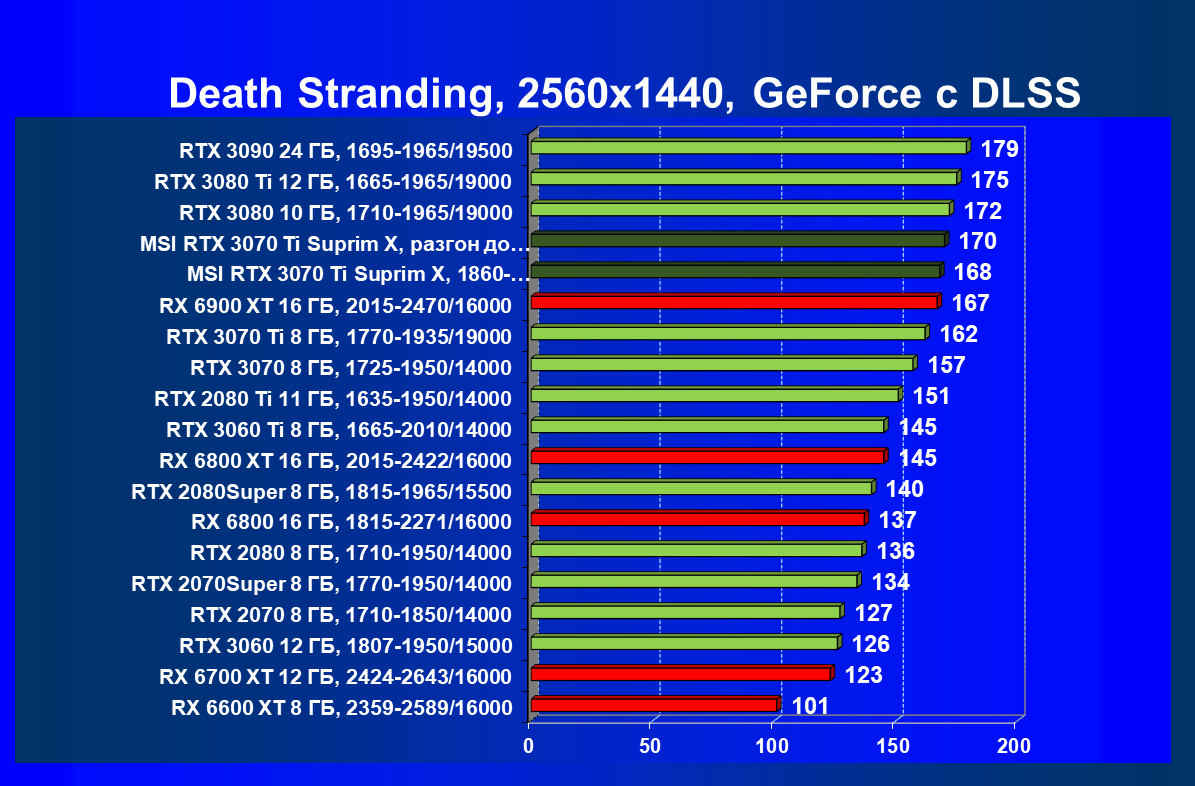Click the red RX 6600 XT bar

[x=656, y=704]
